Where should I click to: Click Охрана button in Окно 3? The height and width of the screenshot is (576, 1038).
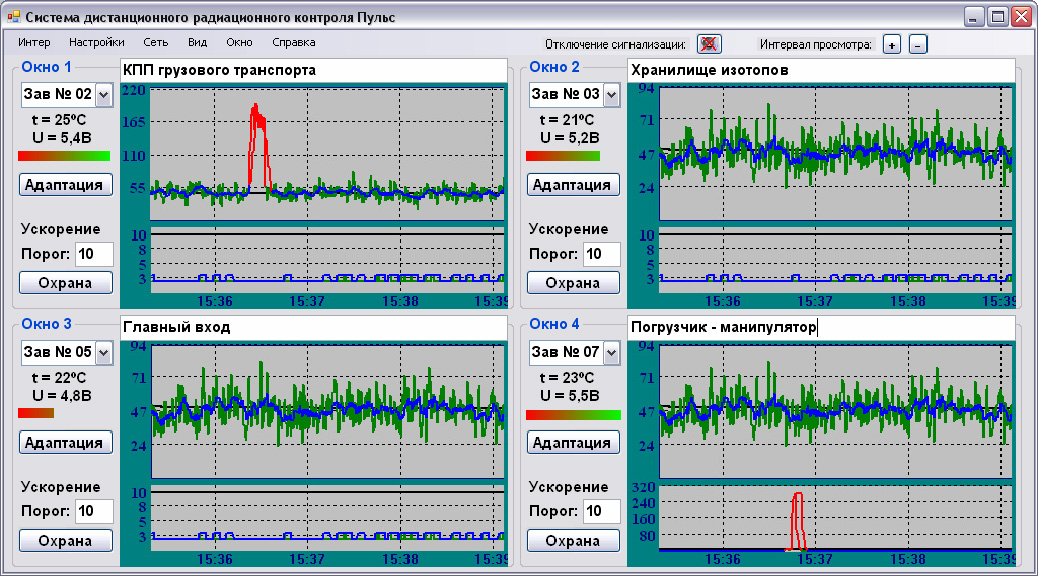point(66,541)
